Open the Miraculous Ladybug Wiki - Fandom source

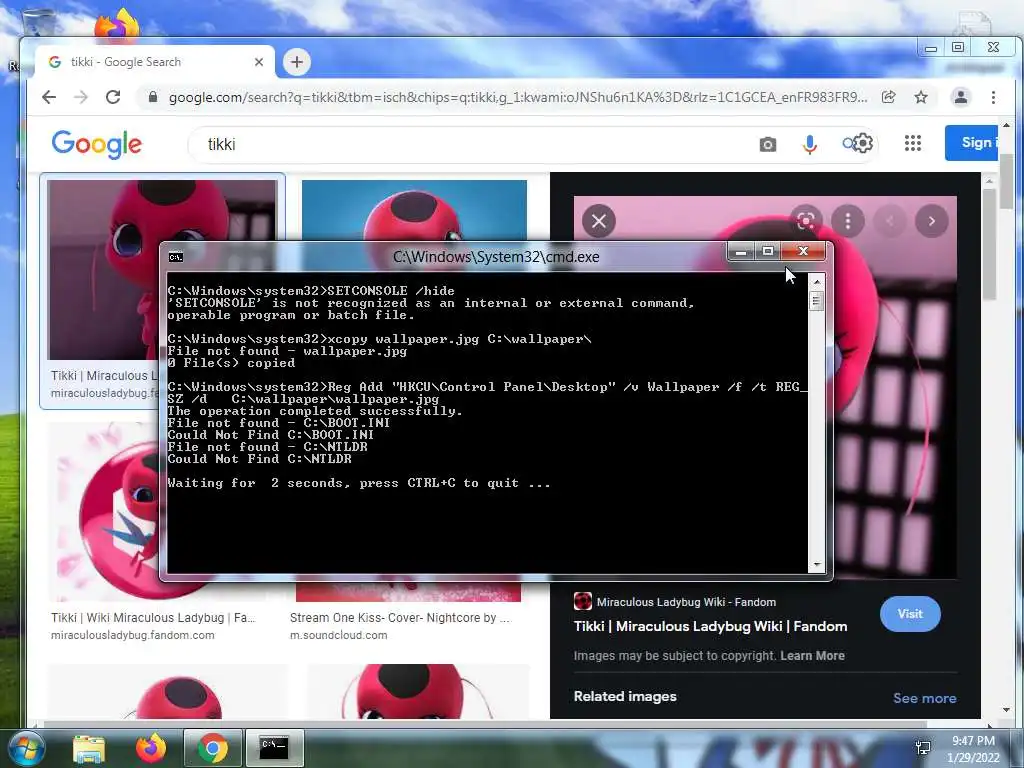pyautogui.click(x=675, y=601)
